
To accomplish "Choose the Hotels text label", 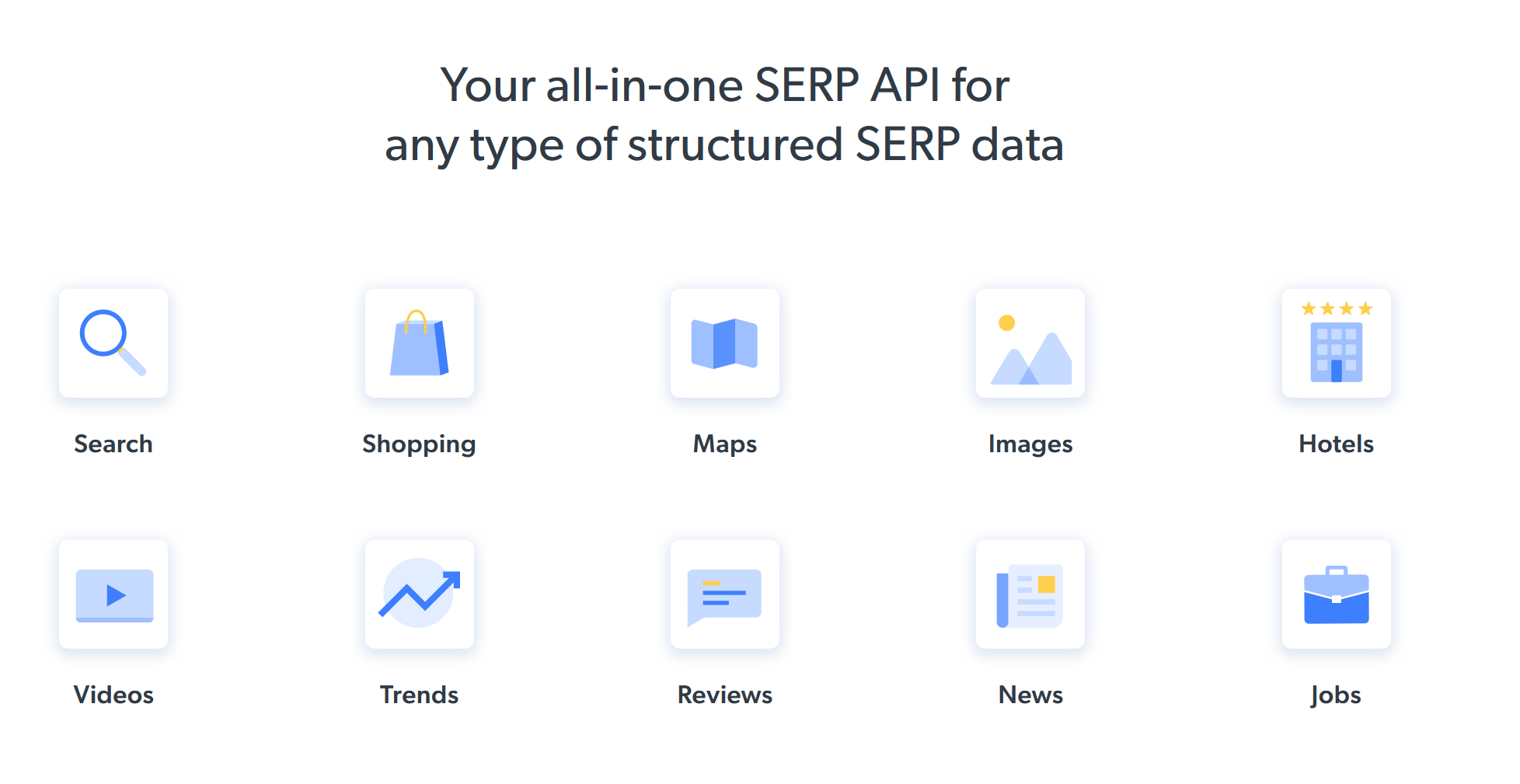I will [1337, 444].
